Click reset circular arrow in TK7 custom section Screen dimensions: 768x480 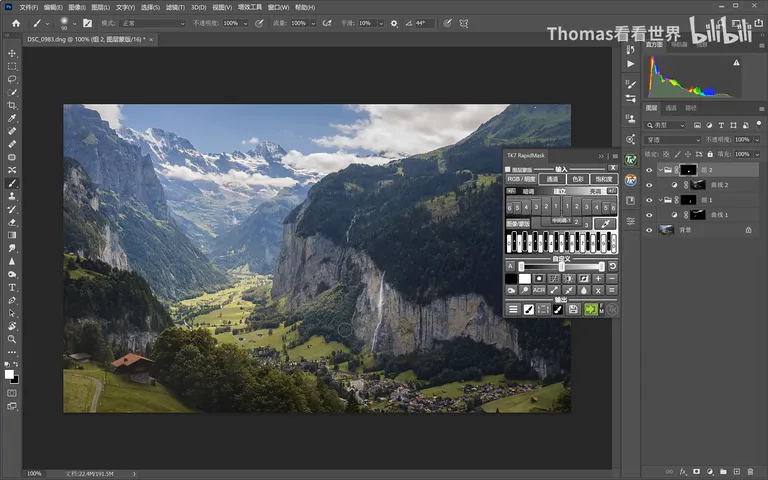click(612, 266)
